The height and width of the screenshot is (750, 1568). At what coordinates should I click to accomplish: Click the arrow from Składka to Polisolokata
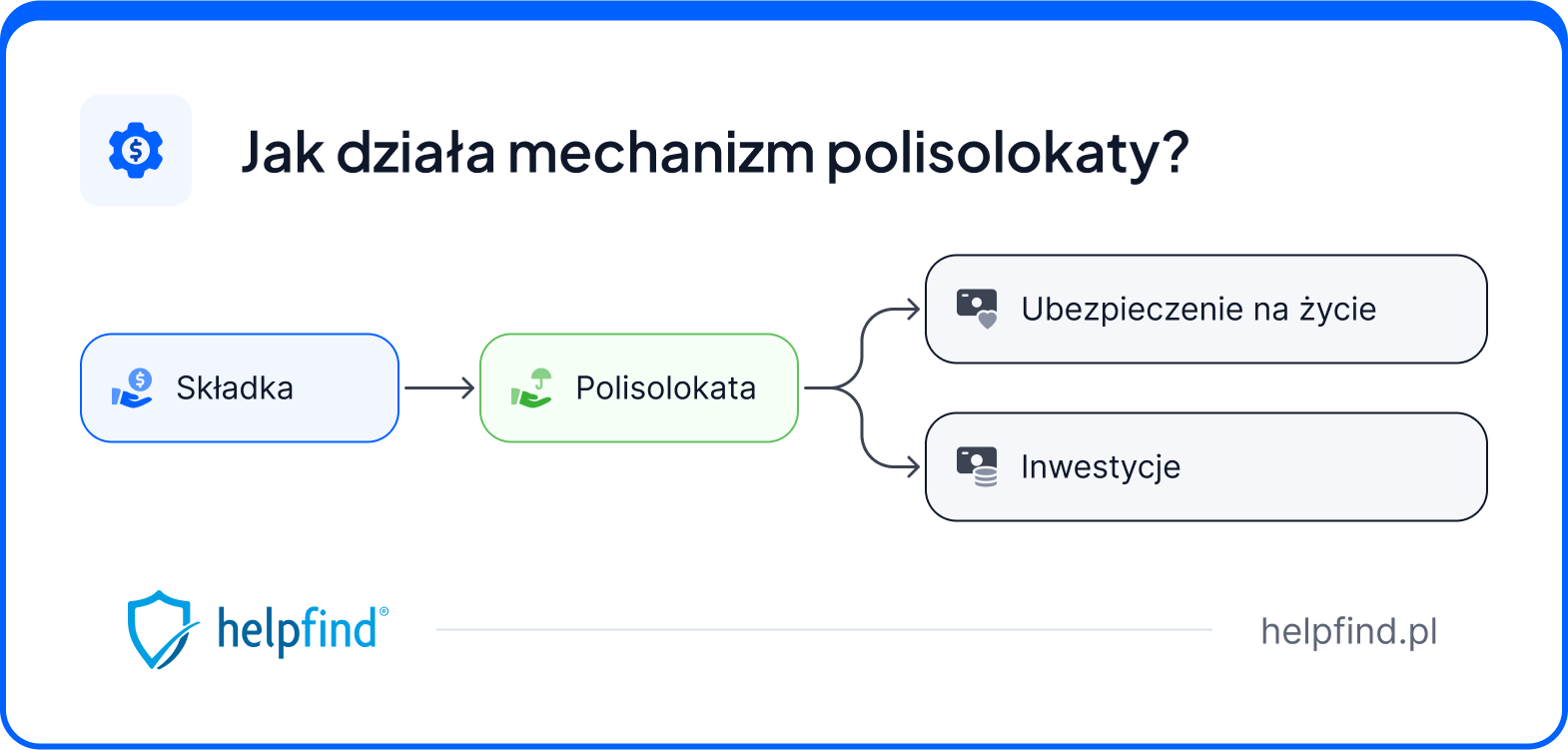click(x=438, y=387)
